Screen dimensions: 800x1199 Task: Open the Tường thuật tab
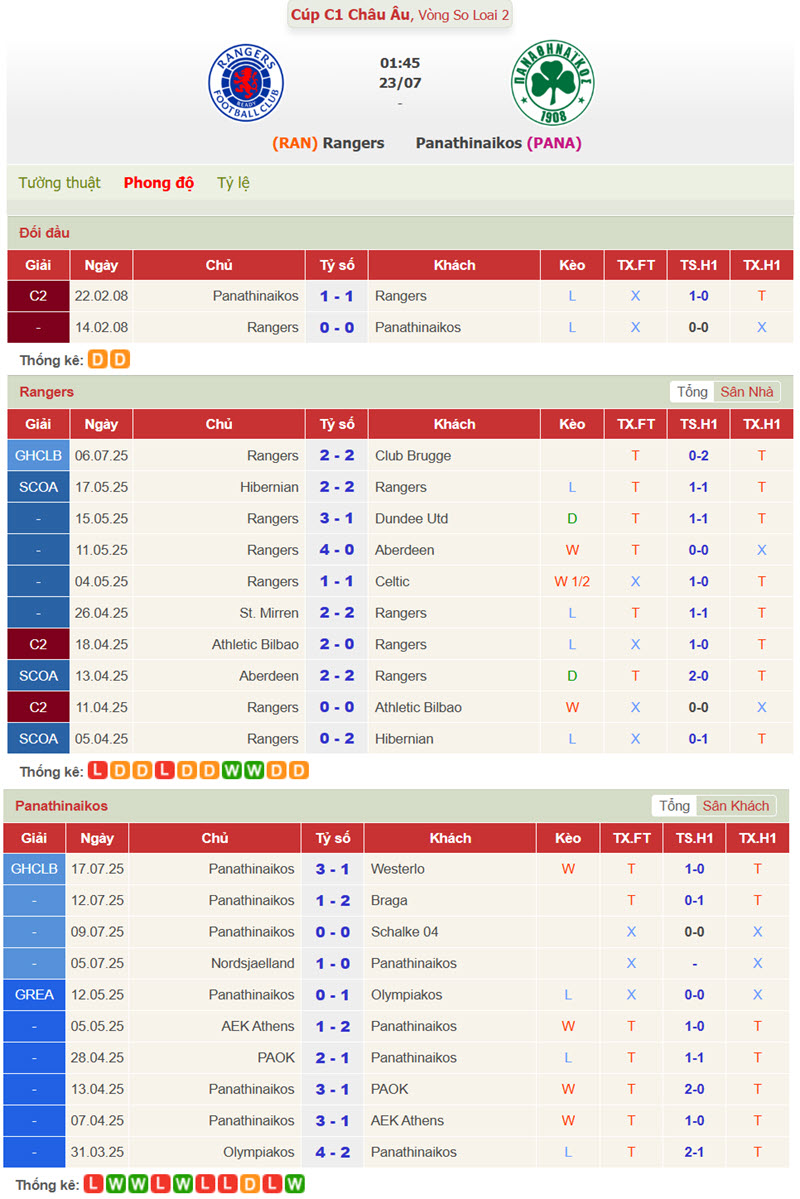point(60,183)
